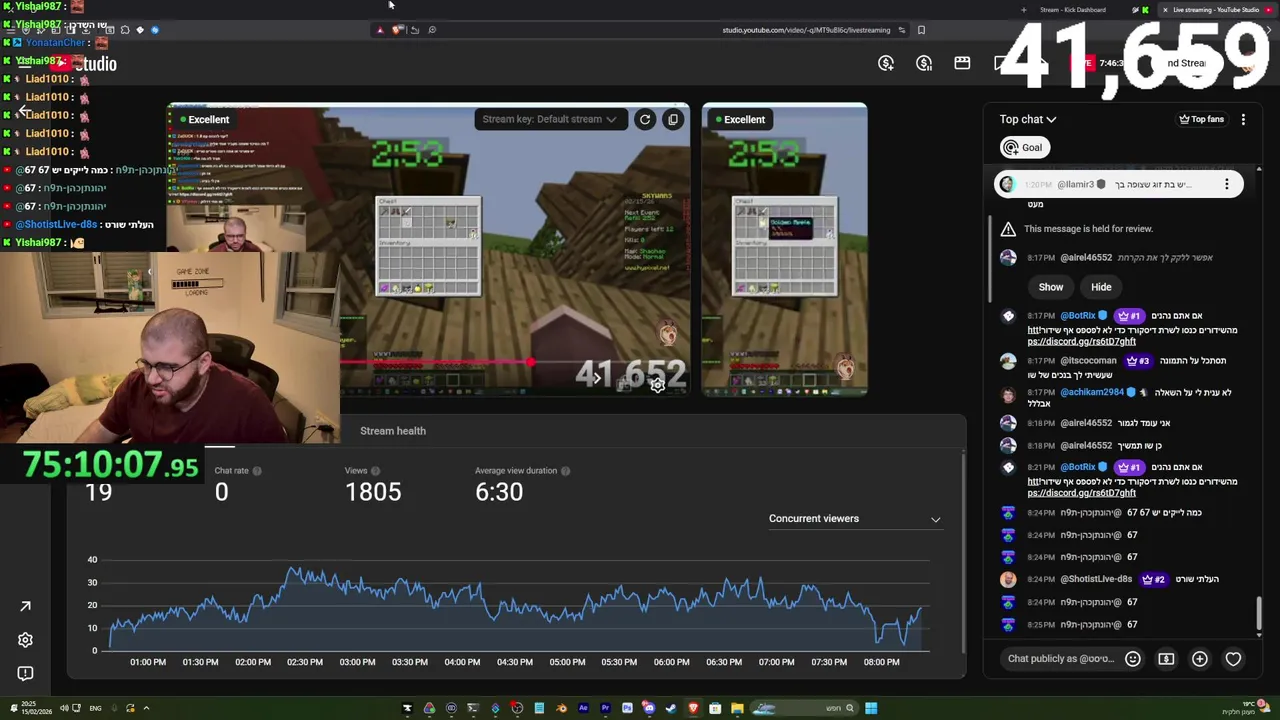Show taskbar hidden icons chevron
This screenshot has height=720, width=1280.
(146, 708)
